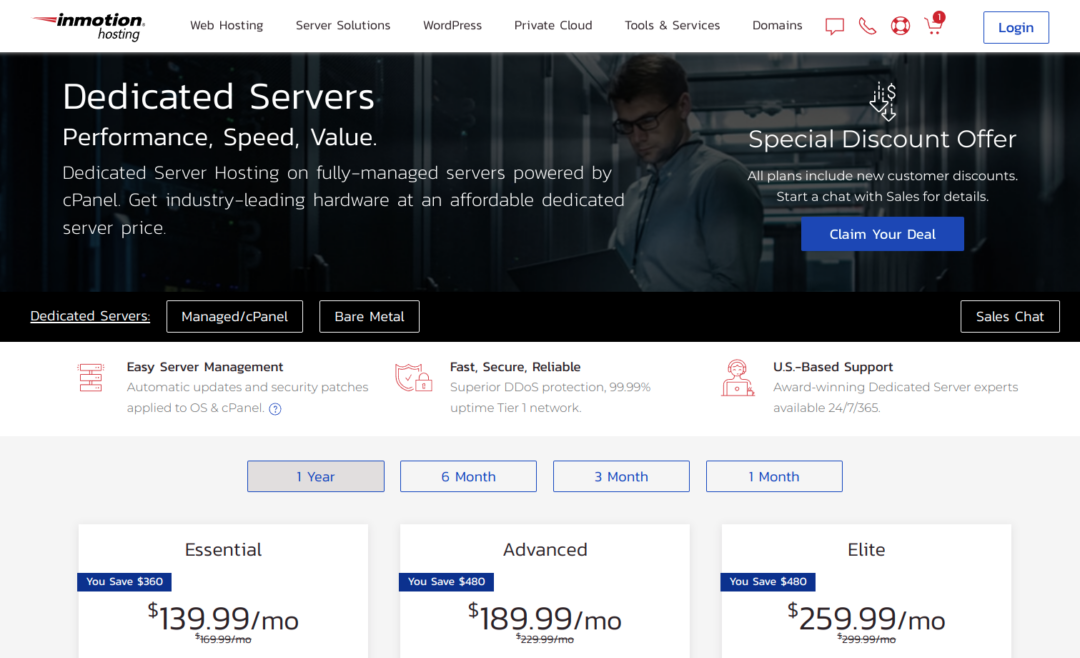Click the Fast, Secure, Reliable heading

[515, 367]
